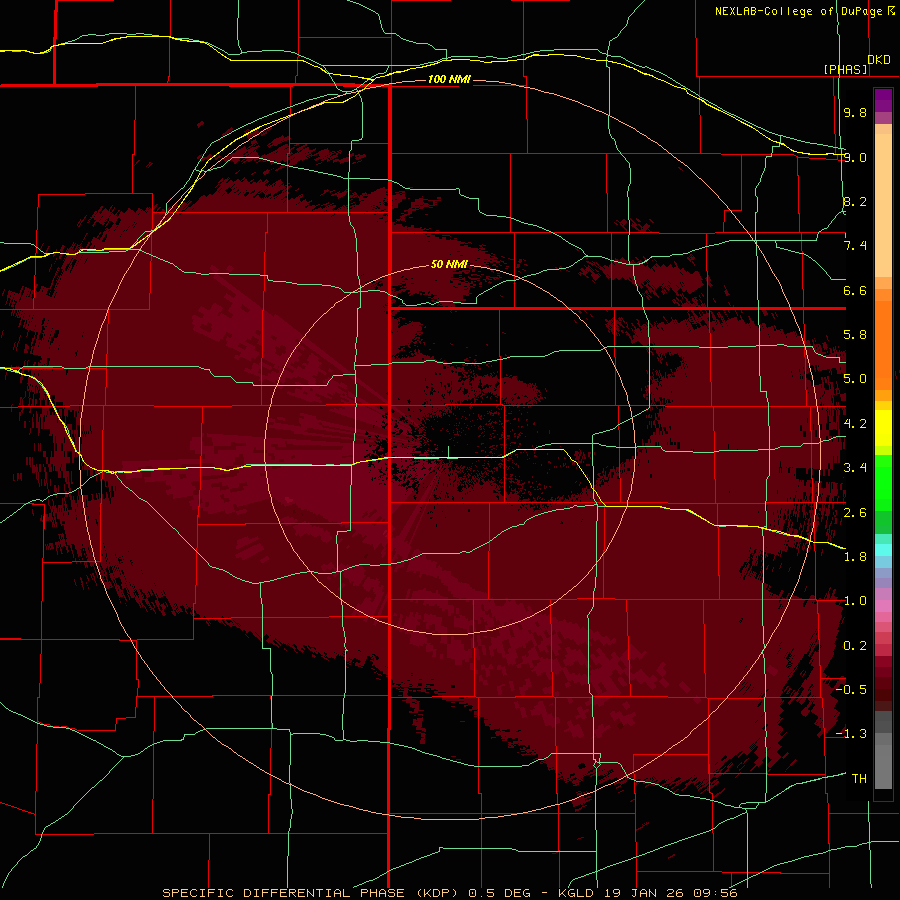900x900 pixels.
Task: Select the 9.8 scale value
Action: point(855,112)
